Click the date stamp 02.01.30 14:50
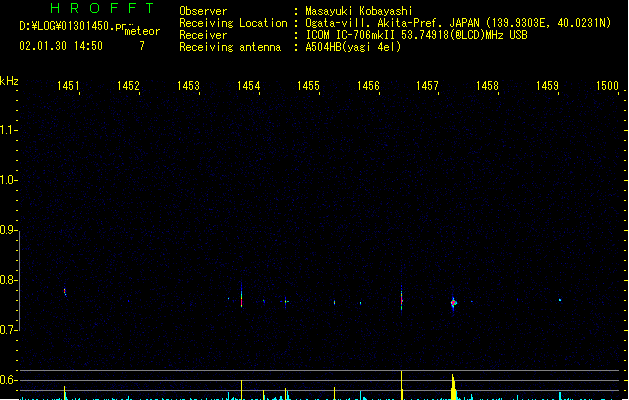This screenshot has width=629, height=400. pyautogui.click(x=61, y=46)
